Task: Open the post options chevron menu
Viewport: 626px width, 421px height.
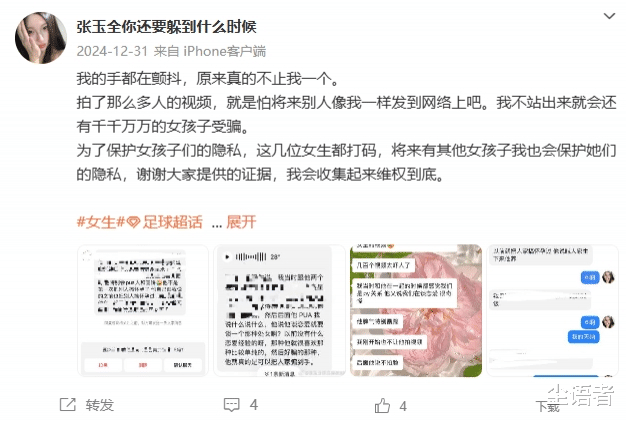Action: [x=609, y=16]
